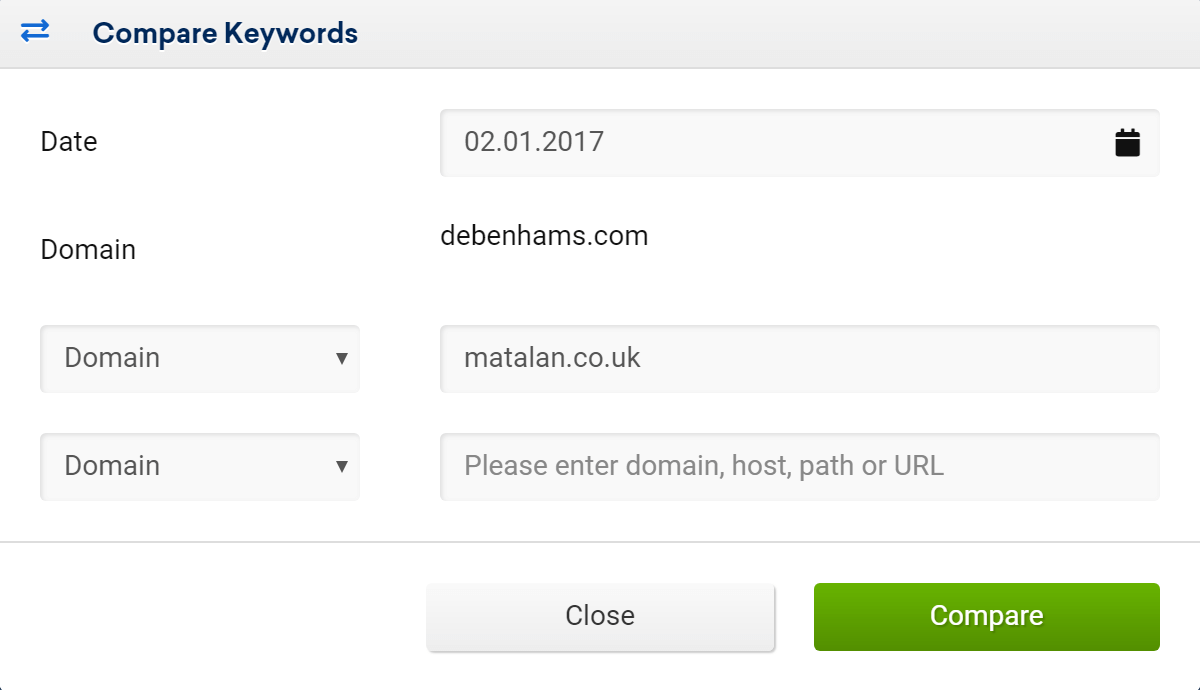Click the arrow on the matalan.co.uk row's dropdown
The image size is (1200, 690).
[x=342, y=358]
